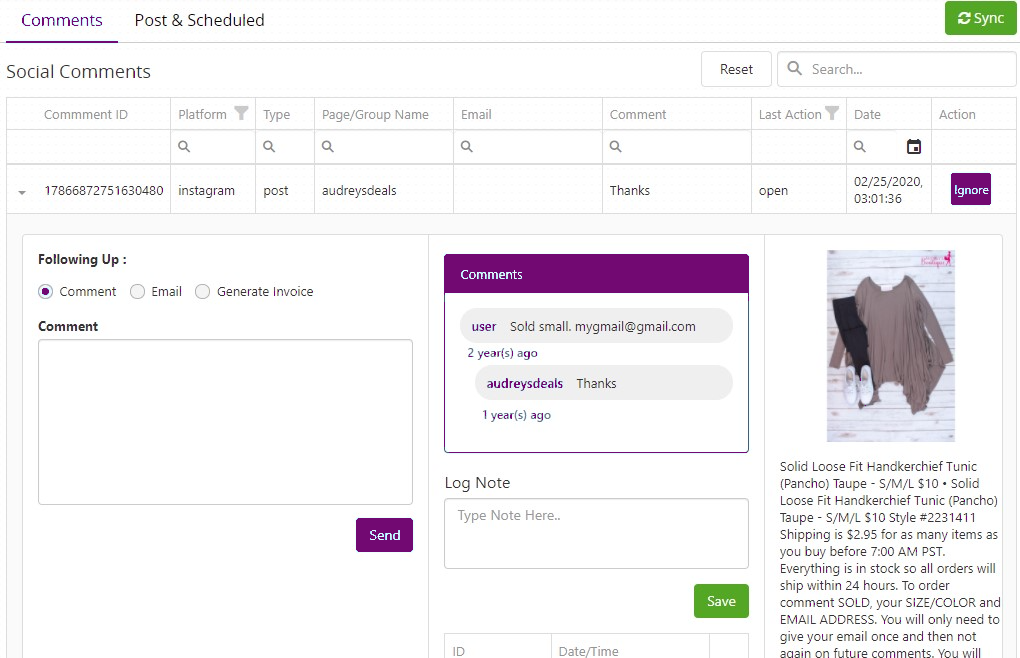Click the search magnifier in the Platform filter row
Image resolution: width=1020 pixels, height=658 pixels.
[x=184, y=146]
